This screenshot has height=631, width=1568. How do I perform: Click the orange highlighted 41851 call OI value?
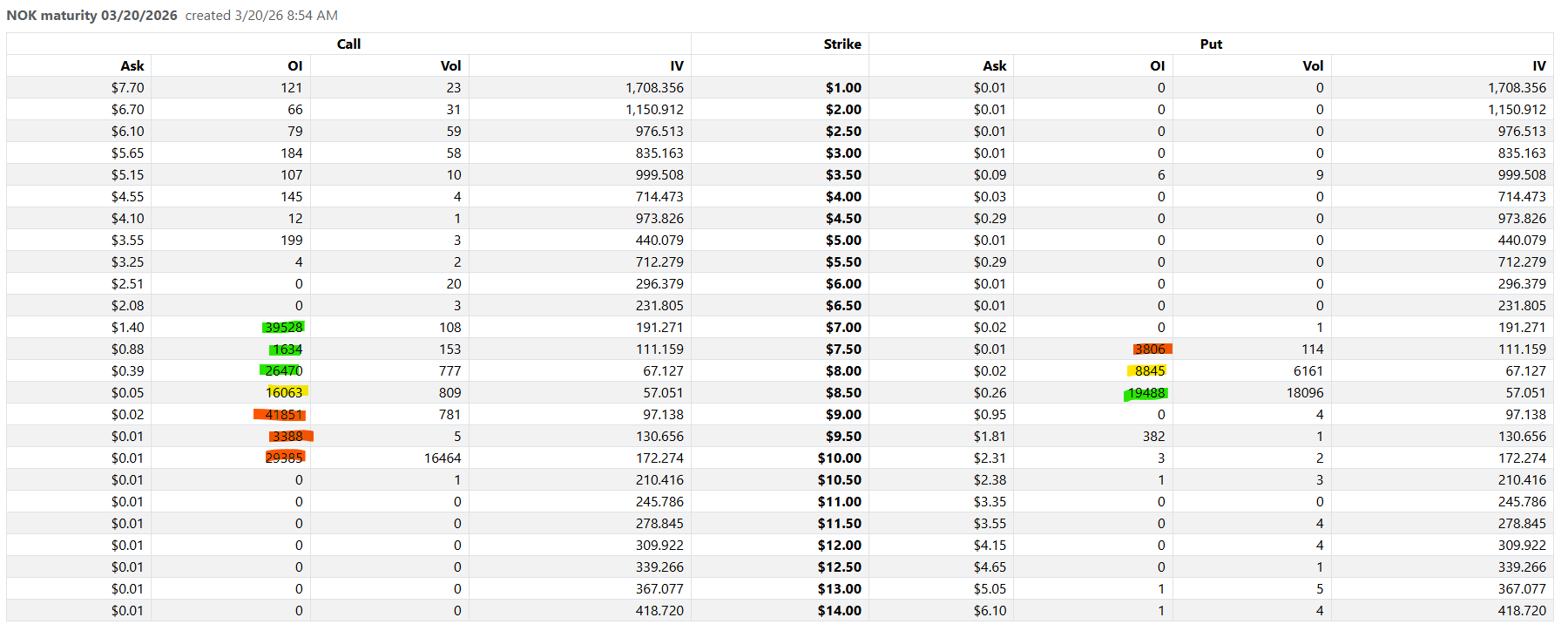(283, 415)
